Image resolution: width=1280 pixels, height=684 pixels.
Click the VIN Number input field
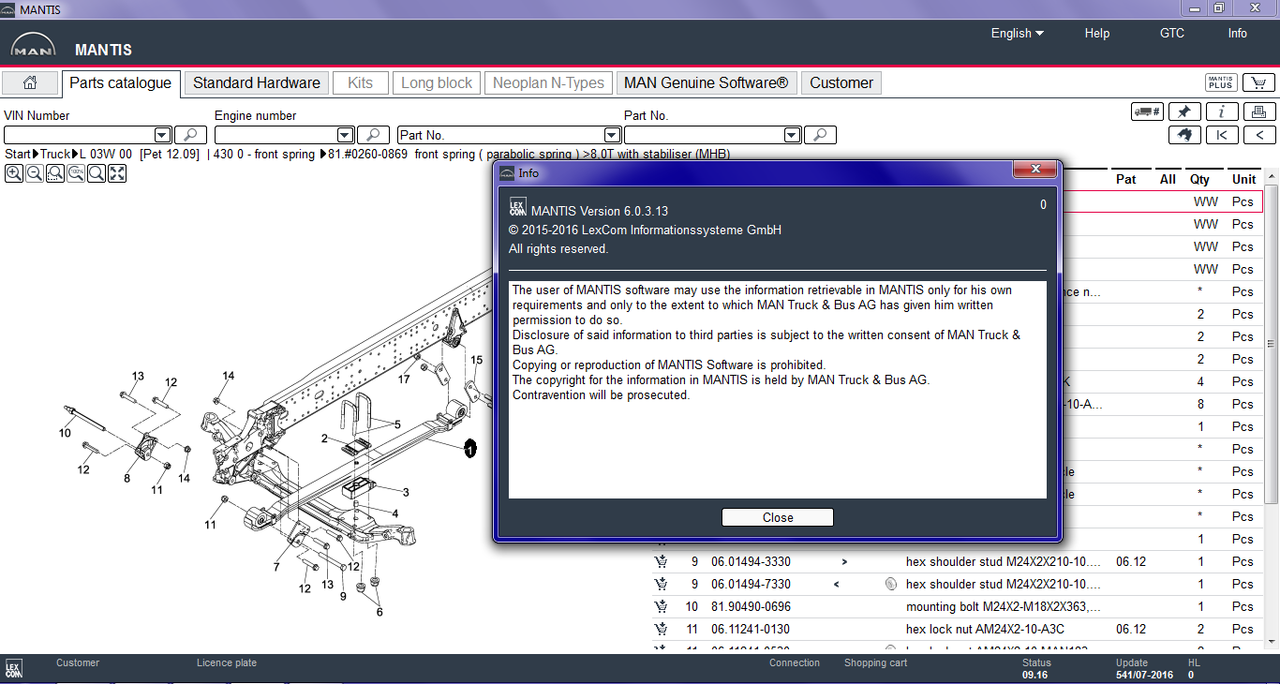pos(79,135)
